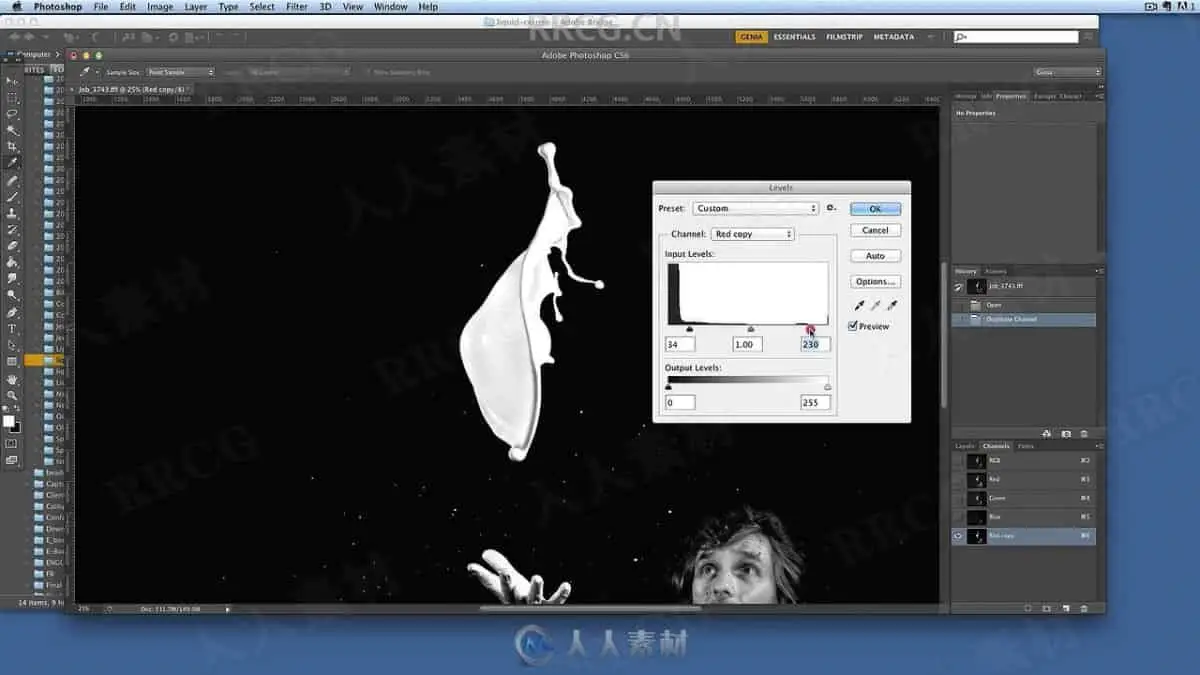Select the Type tool
The width and height of the screenshot is (1200, 675).
point(12,328)
